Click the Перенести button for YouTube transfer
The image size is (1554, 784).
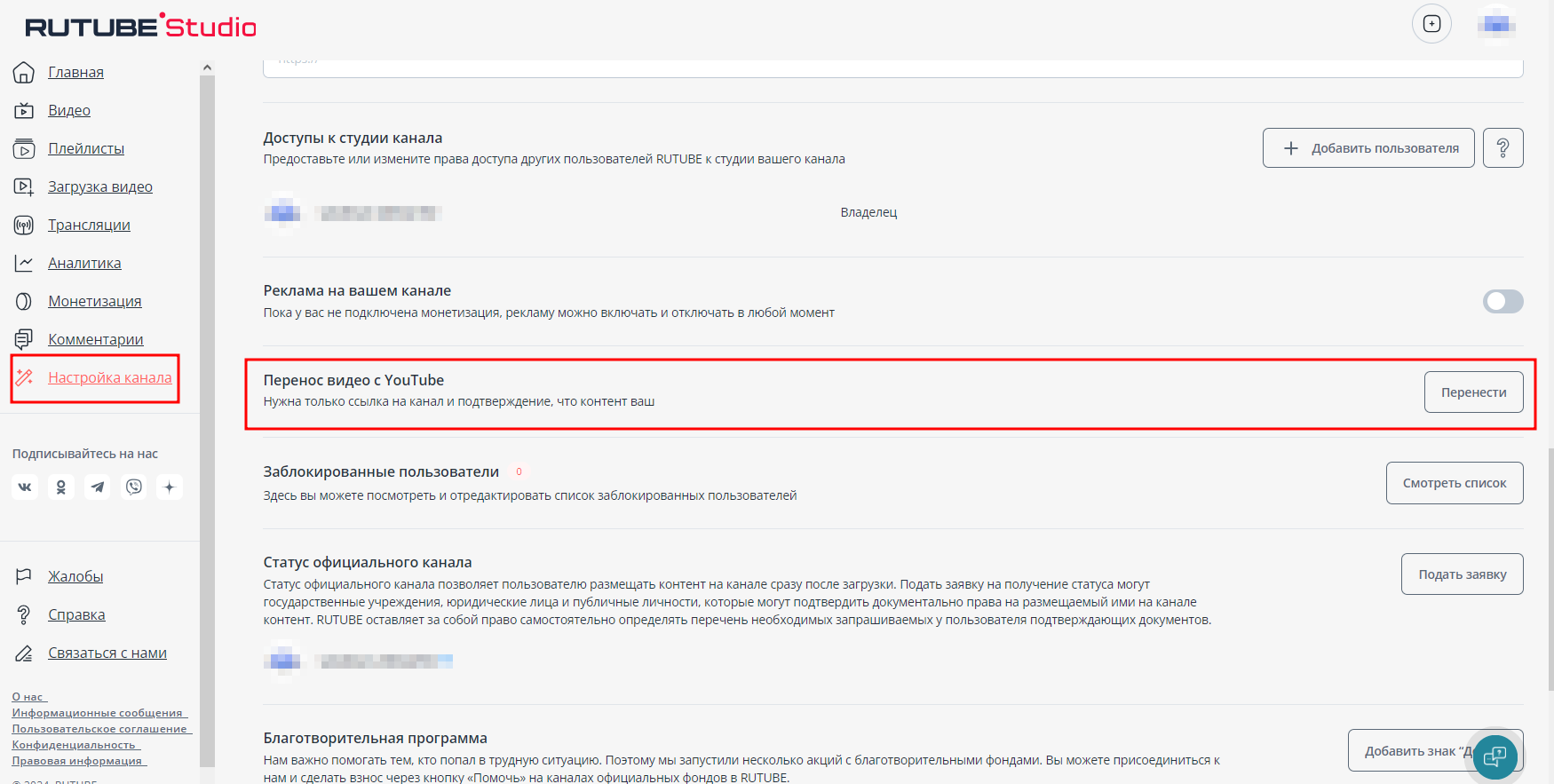coord(1474,392)
